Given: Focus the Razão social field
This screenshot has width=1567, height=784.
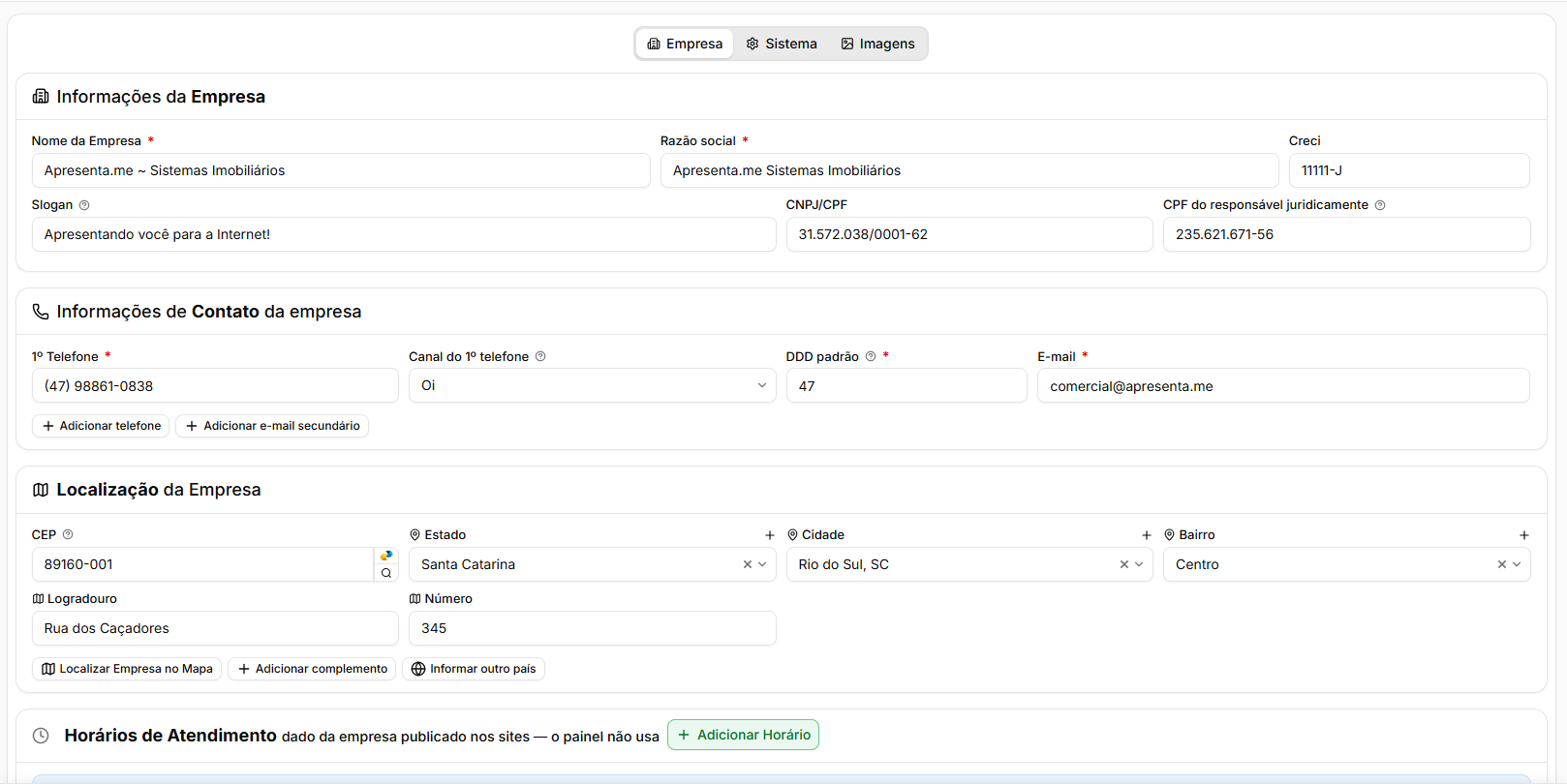Looking at the screenshot, I should pos(969,170).
